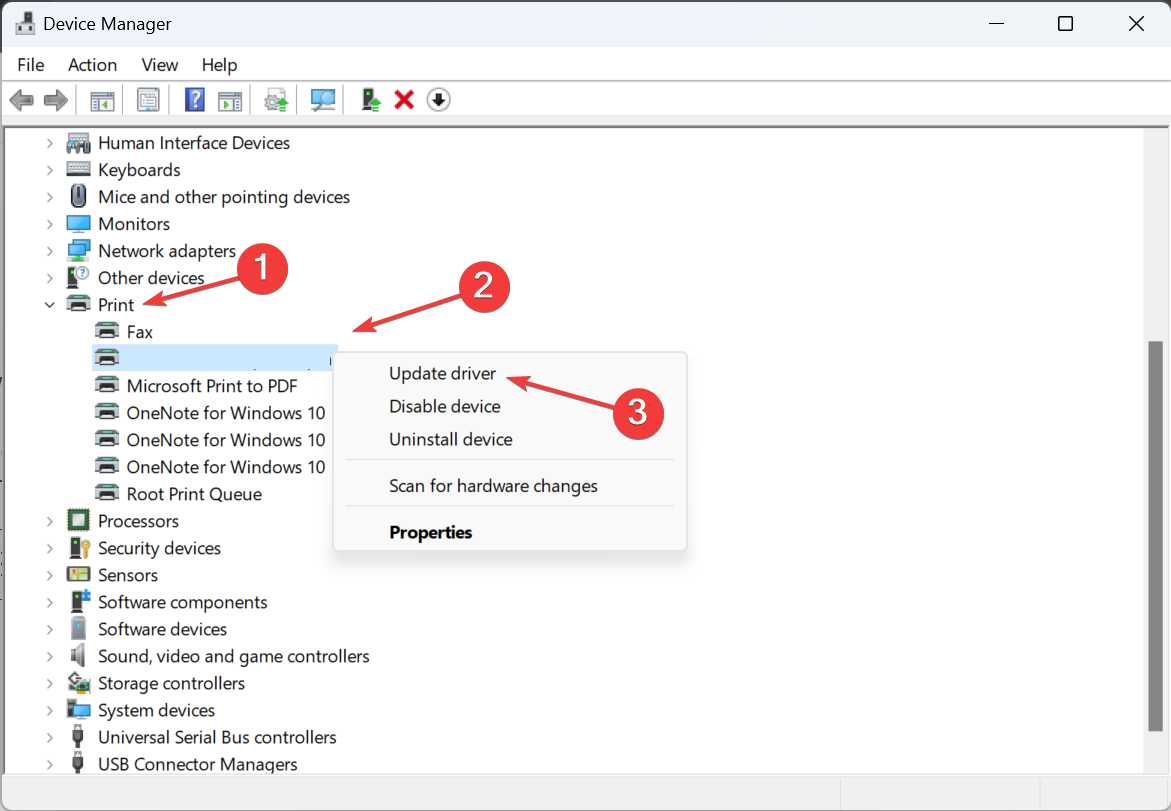
Task: Collapse the Print category chevron
Action: point(50,305)
